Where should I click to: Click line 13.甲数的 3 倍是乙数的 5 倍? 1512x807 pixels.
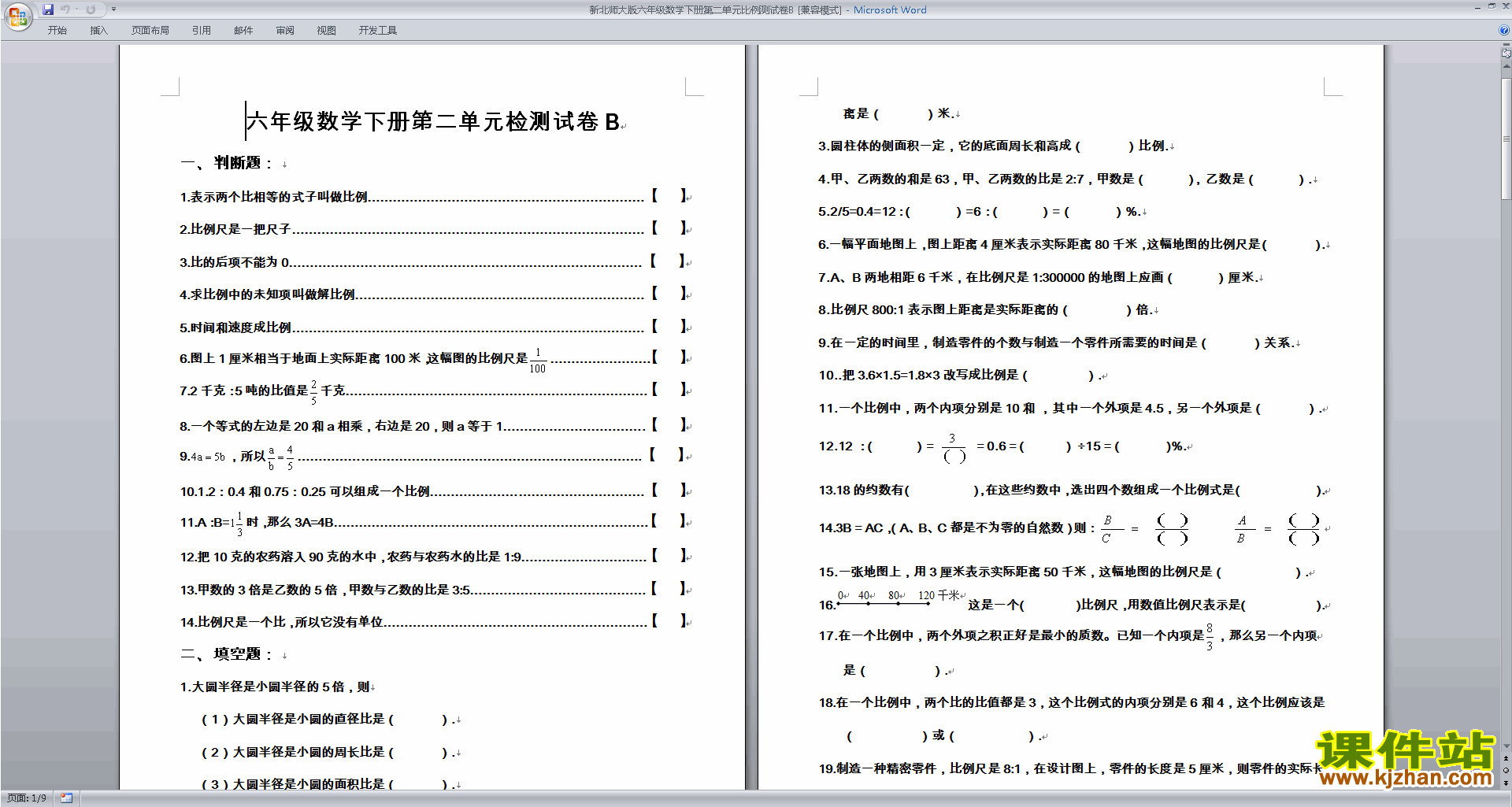coord(435,590)
